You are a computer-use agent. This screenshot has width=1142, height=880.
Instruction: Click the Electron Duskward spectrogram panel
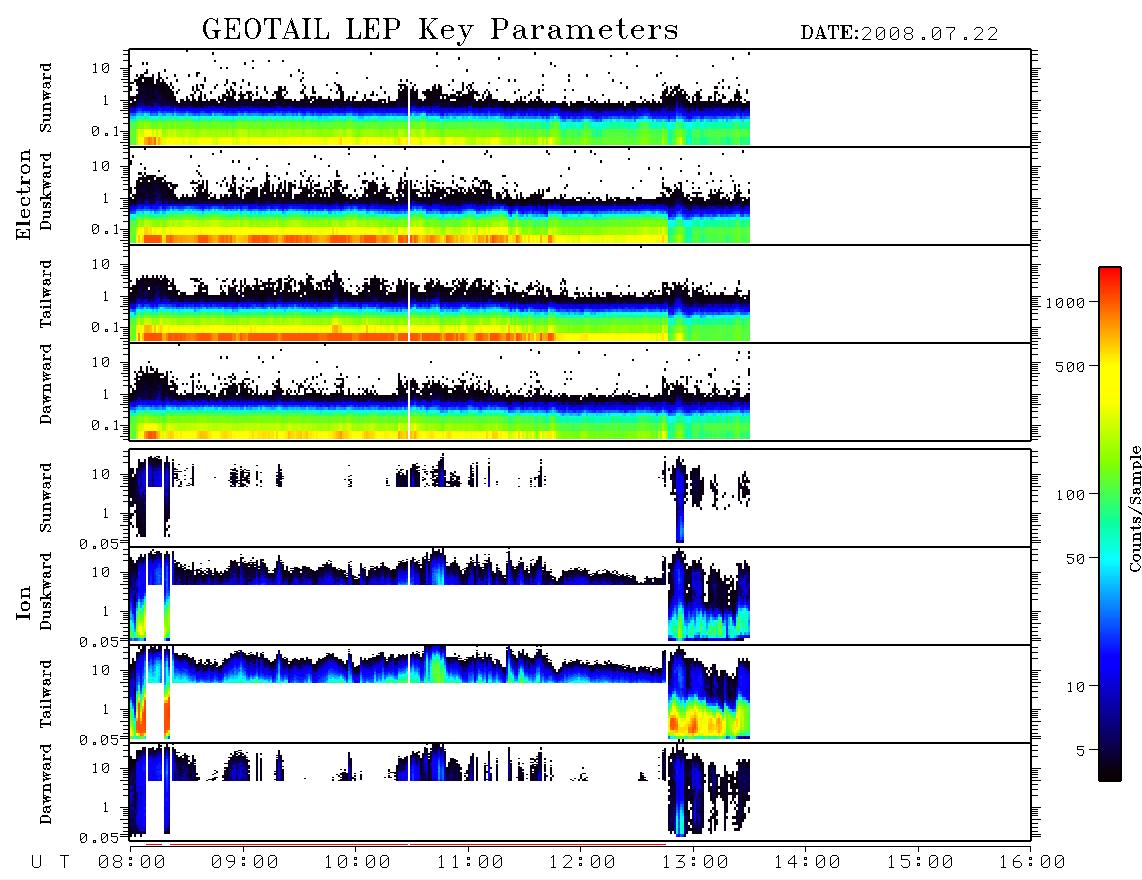pos(580,195)
